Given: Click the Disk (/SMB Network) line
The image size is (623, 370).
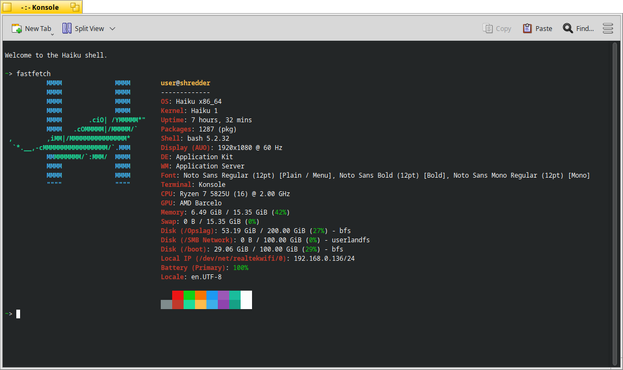Looking at the screenshot, I should coord(265,240).
